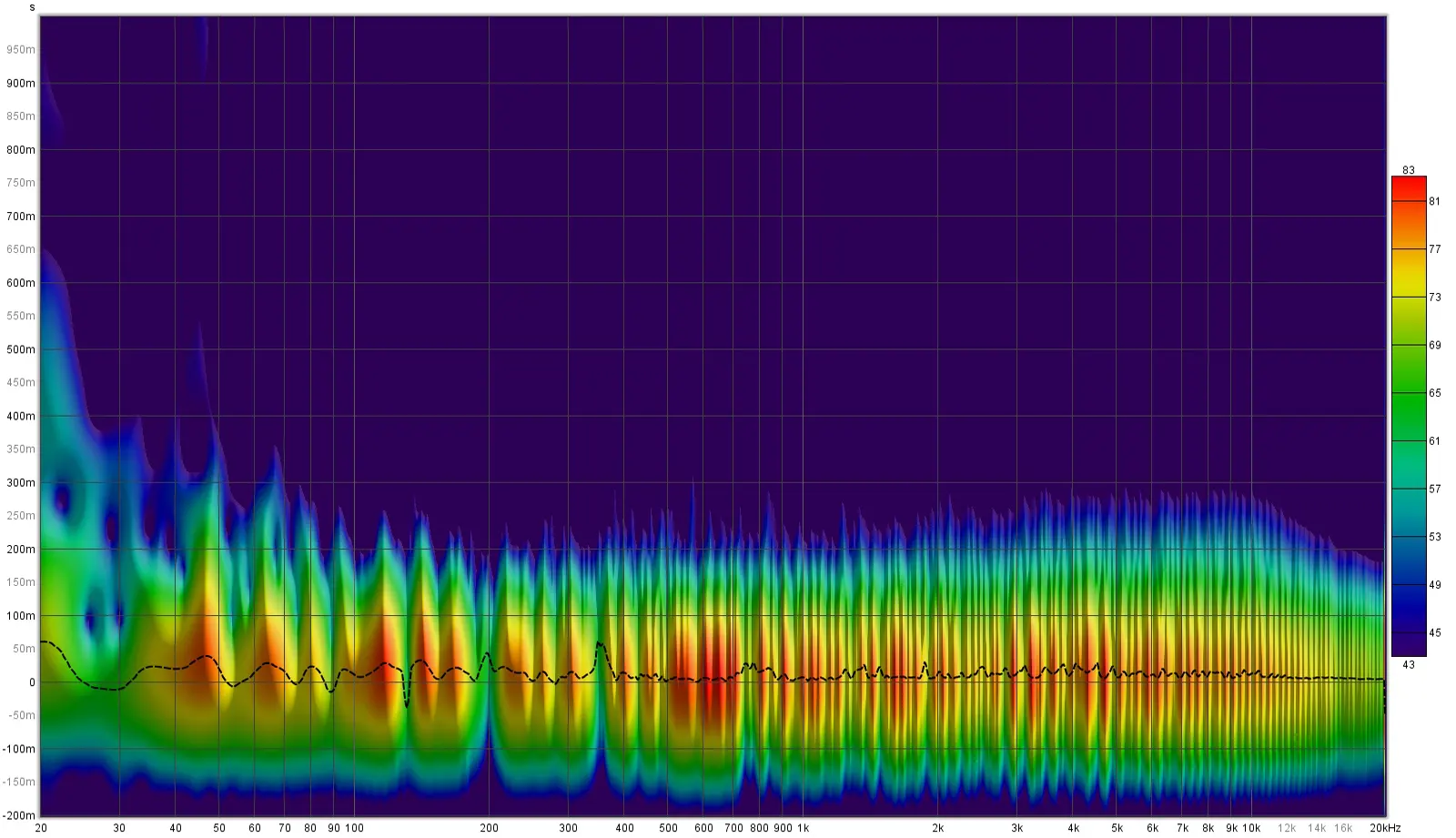Click the 0 label on time axis
Image resolution: width=1456 pixels, height=838 pixels.
tap(32, 682)
